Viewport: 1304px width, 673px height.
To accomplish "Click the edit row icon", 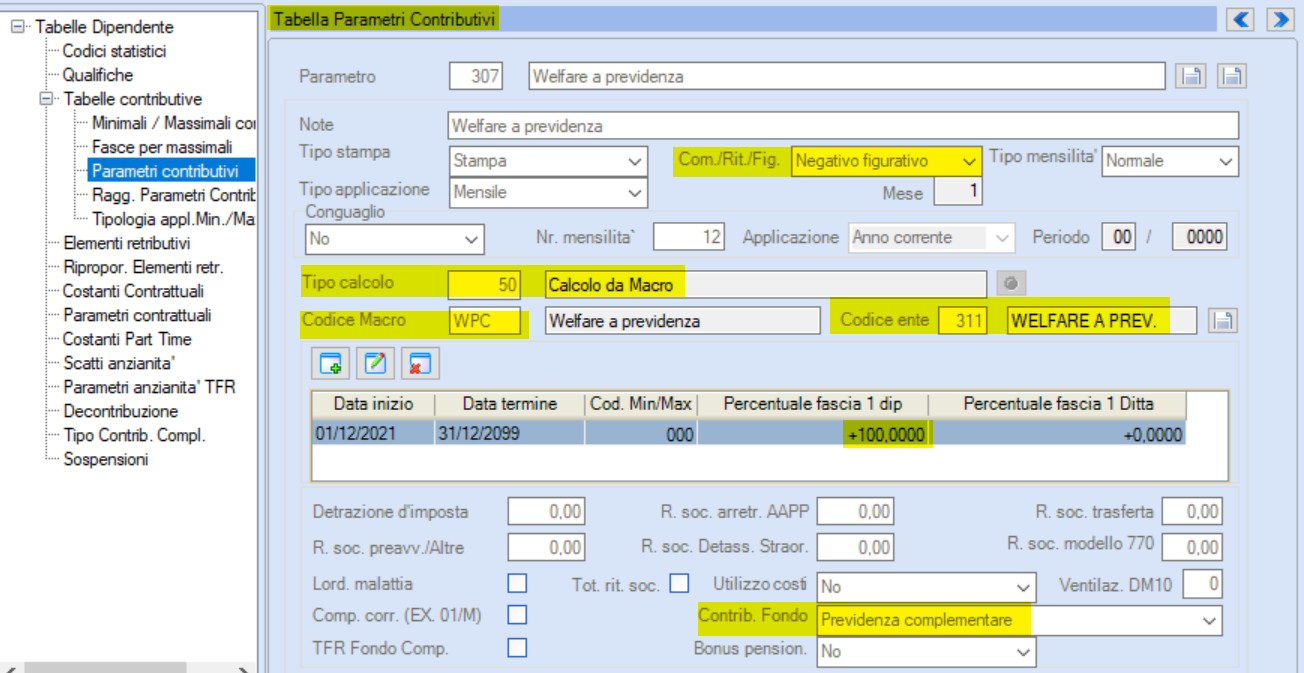I will (x=375, y=363).
